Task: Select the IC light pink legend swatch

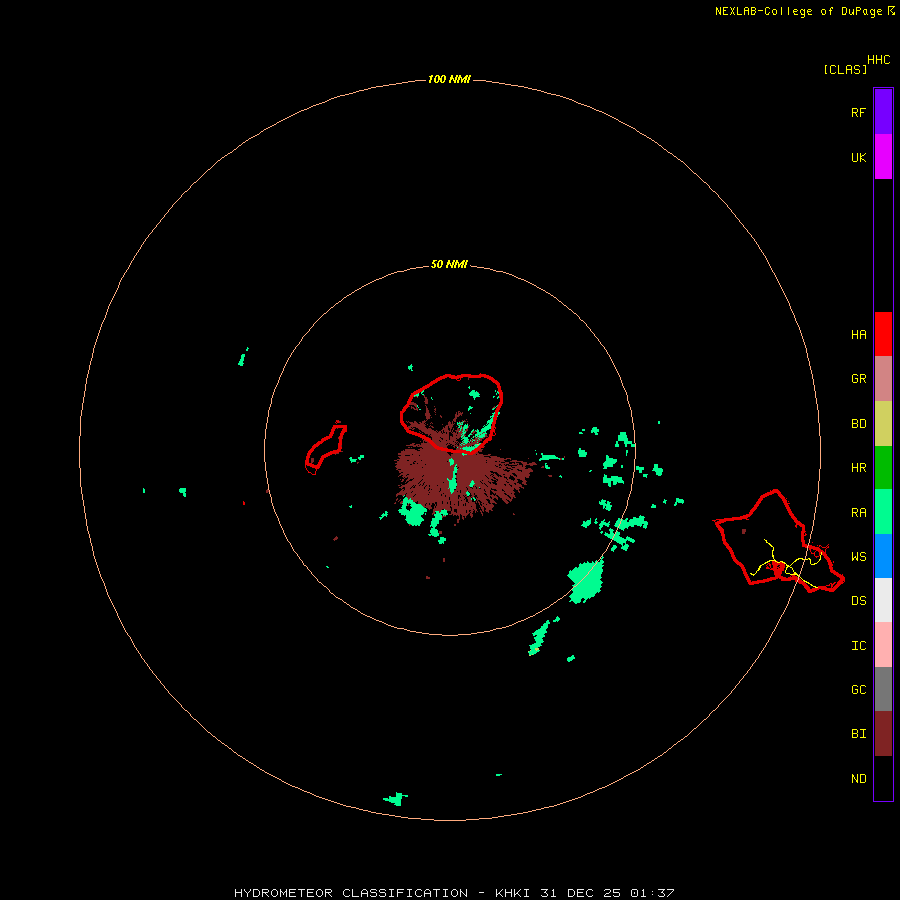Action: click(x=883, y=645)
